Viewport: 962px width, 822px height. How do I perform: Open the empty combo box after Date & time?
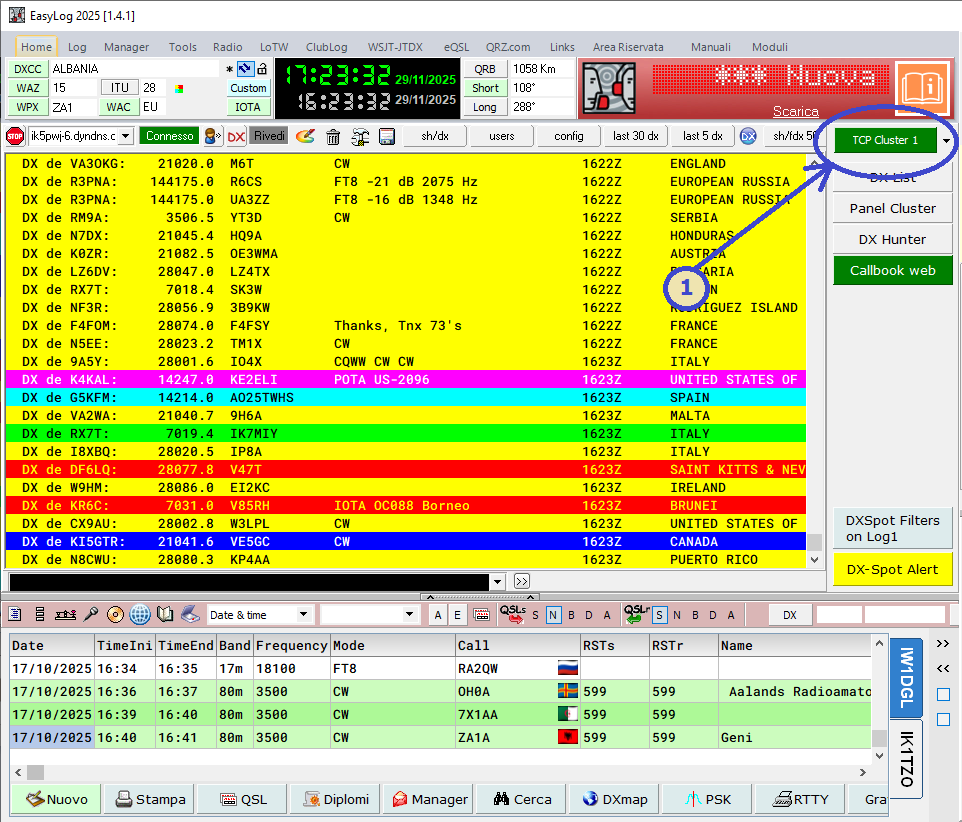coord(368,615)
